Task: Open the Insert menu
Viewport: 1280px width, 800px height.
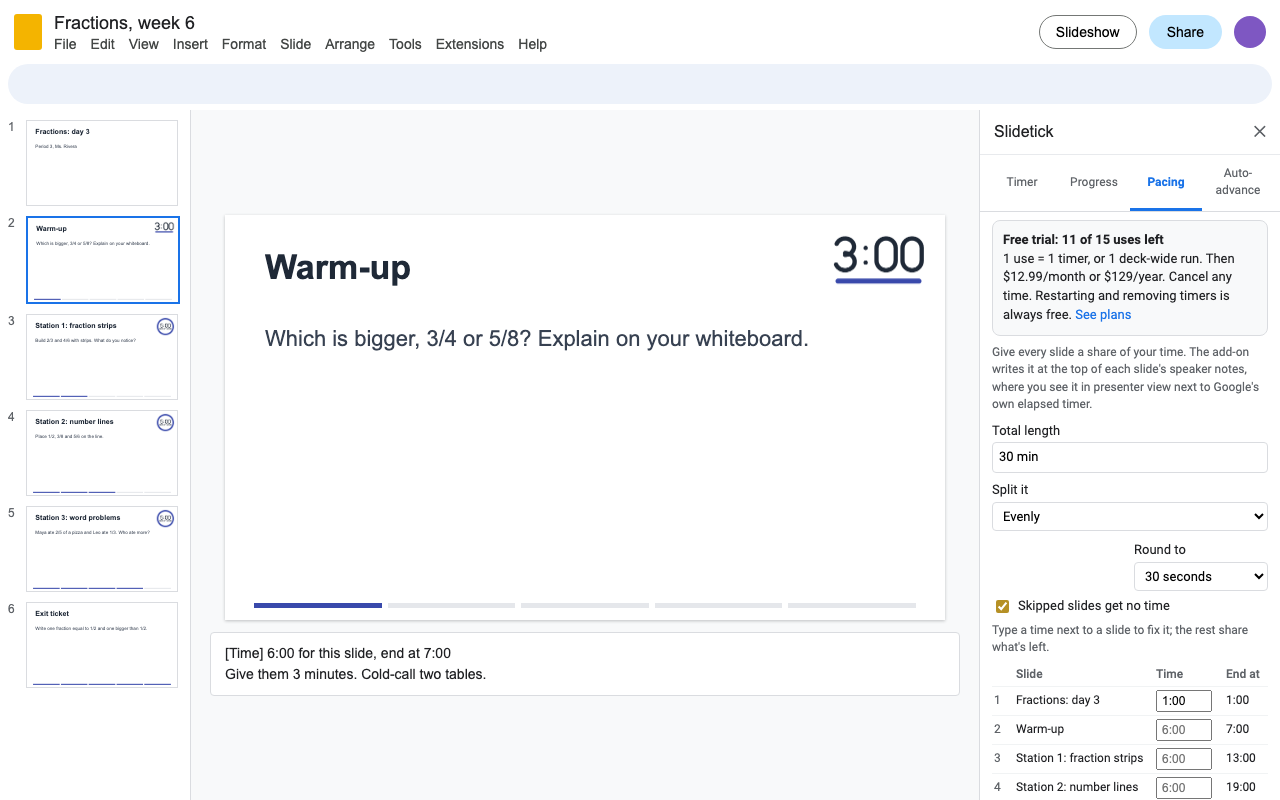Action: pyautogui.click(x=190, y=44)
